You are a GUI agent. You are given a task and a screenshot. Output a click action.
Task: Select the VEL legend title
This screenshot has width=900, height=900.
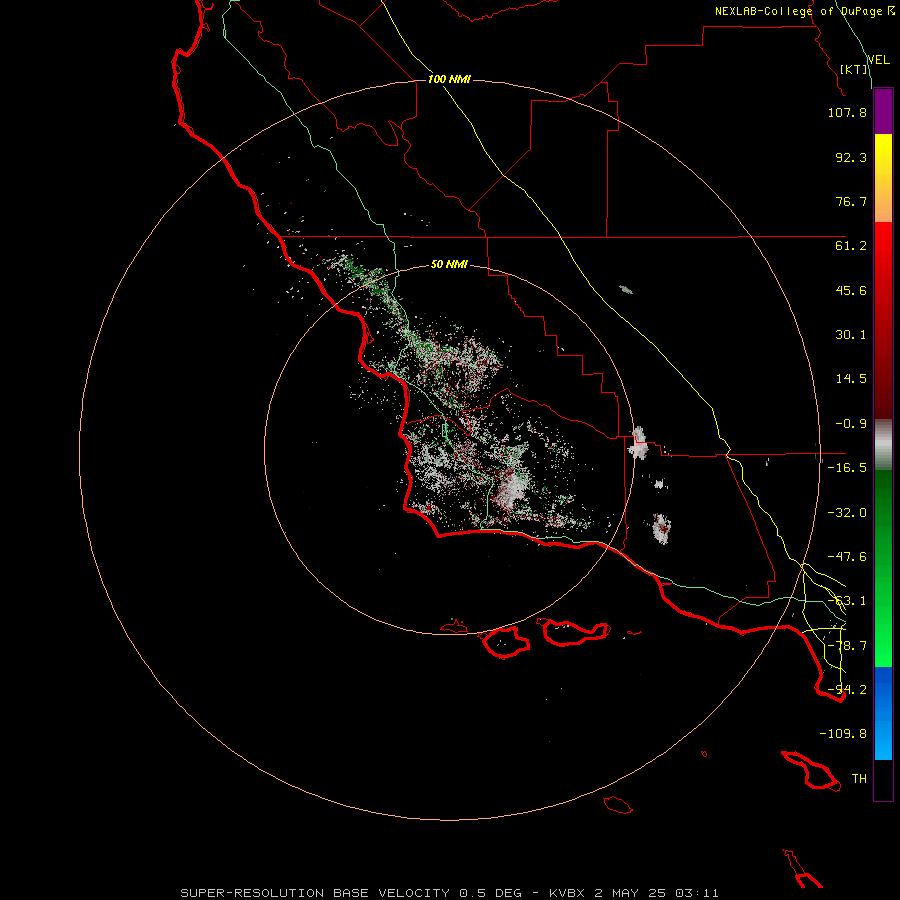click(x=878, y=60)
